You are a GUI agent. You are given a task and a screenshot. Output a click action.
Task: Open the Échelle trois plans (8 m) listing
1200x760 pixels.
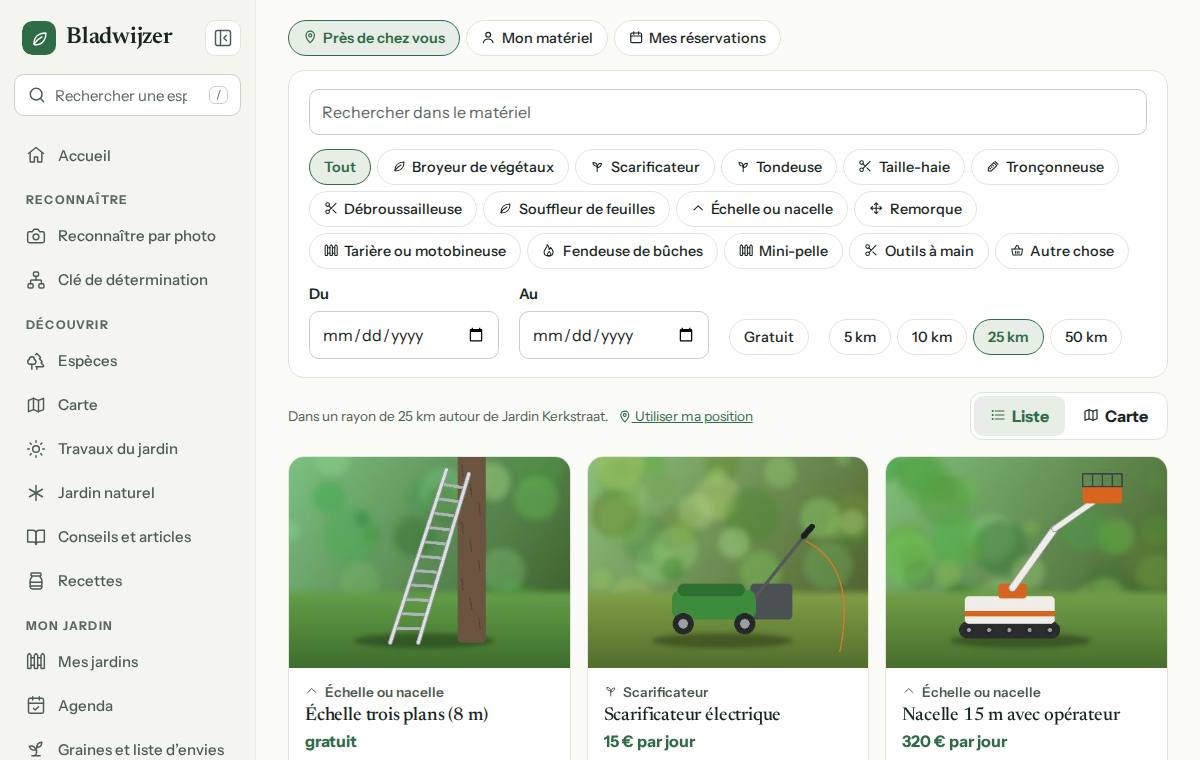(x=396, y=714)
